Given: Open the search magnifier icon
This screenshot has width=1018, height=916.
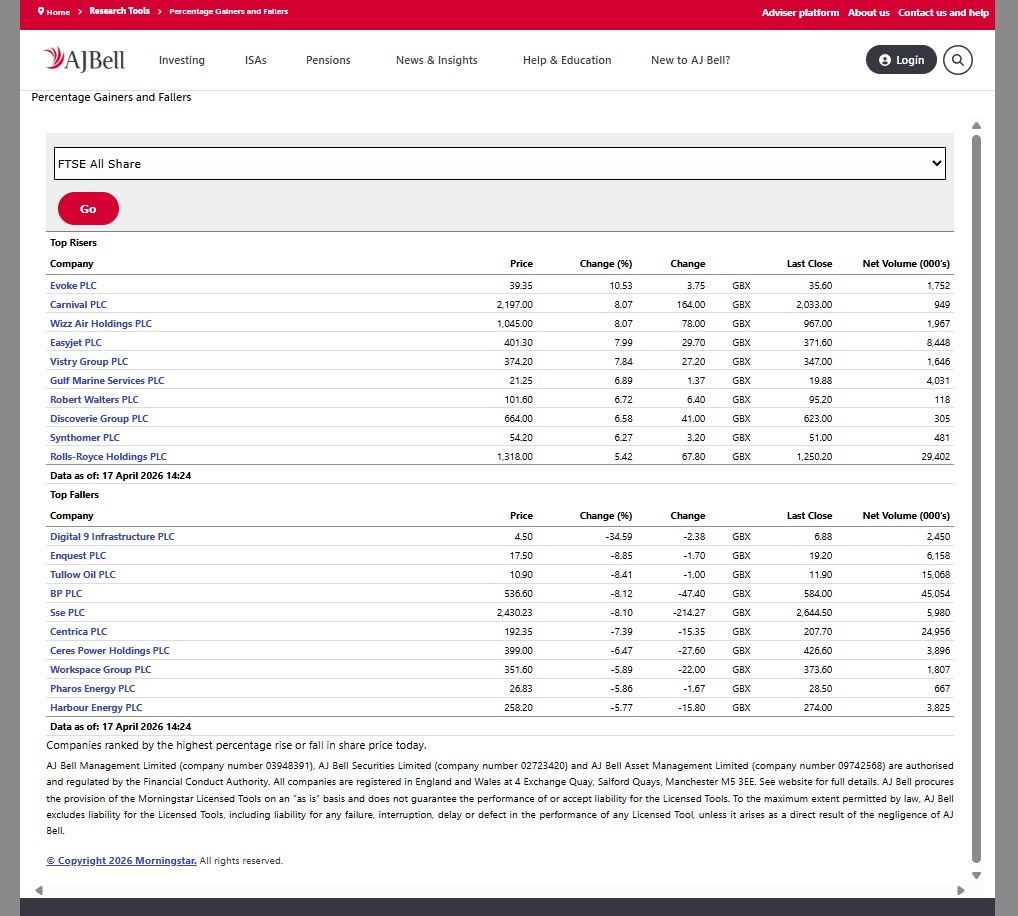Looking at the screenshot, I should [958, 60].
